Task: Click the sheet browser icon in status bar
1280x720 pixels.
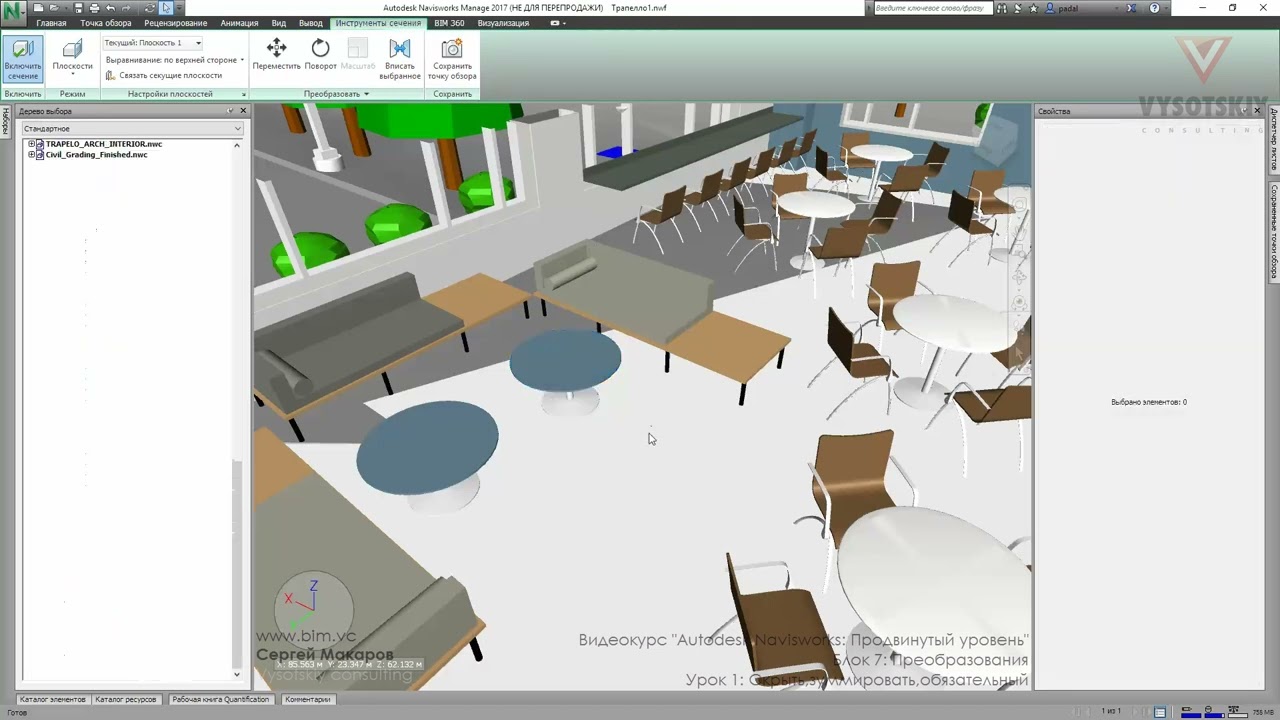Action: [x=1160, y=712]
